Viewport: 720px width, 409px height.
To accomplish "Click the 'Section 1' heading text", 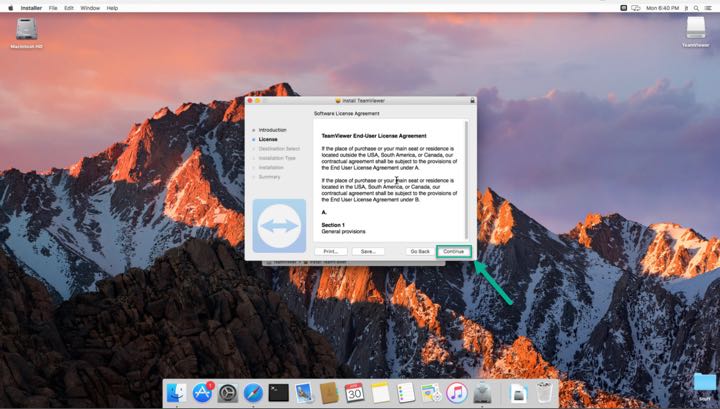I will [333, 225].
